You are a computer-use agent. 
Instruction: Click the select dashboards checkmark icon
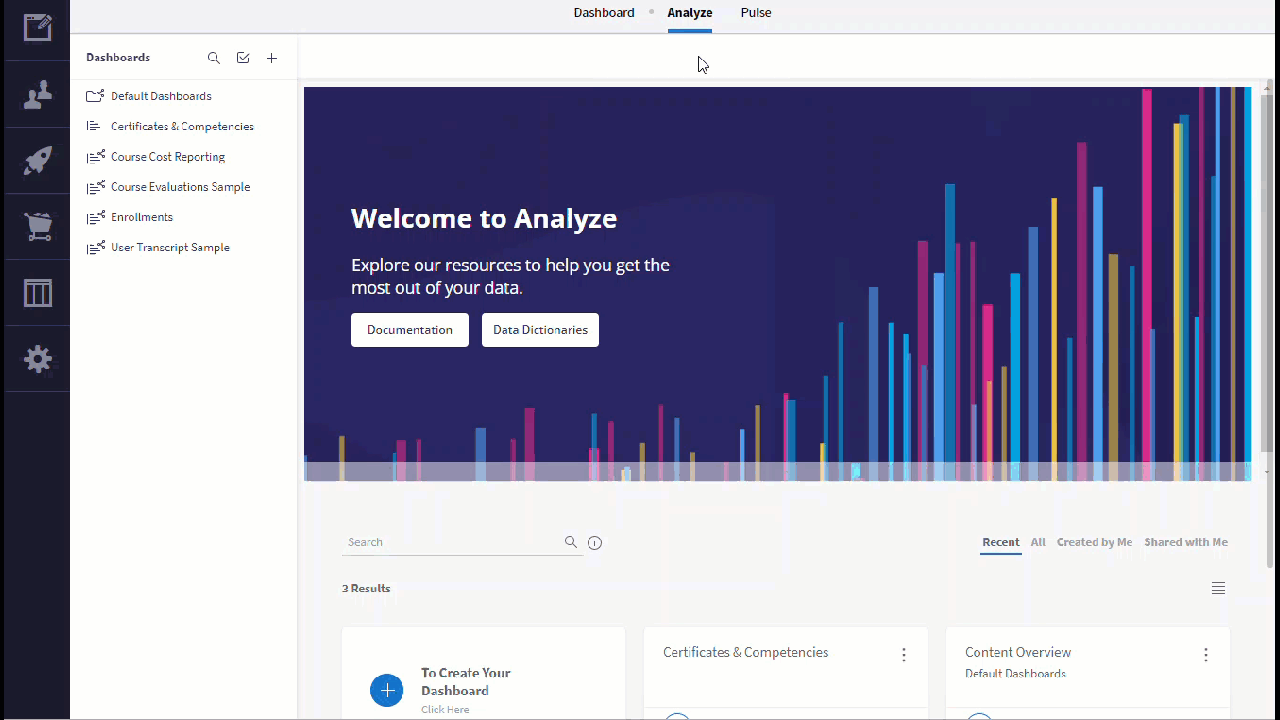243,58
